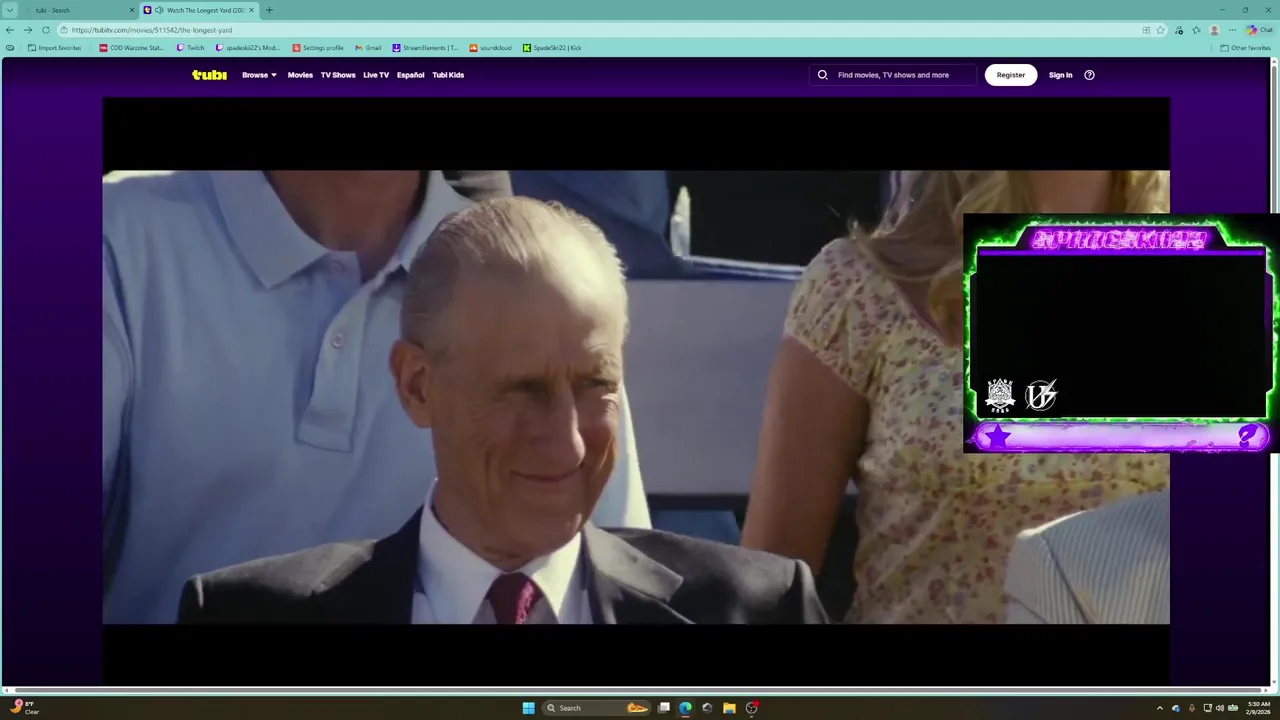Open Settings and more ellipsis menu
Screen dimensions: 1280x720
click(1232, 30)
